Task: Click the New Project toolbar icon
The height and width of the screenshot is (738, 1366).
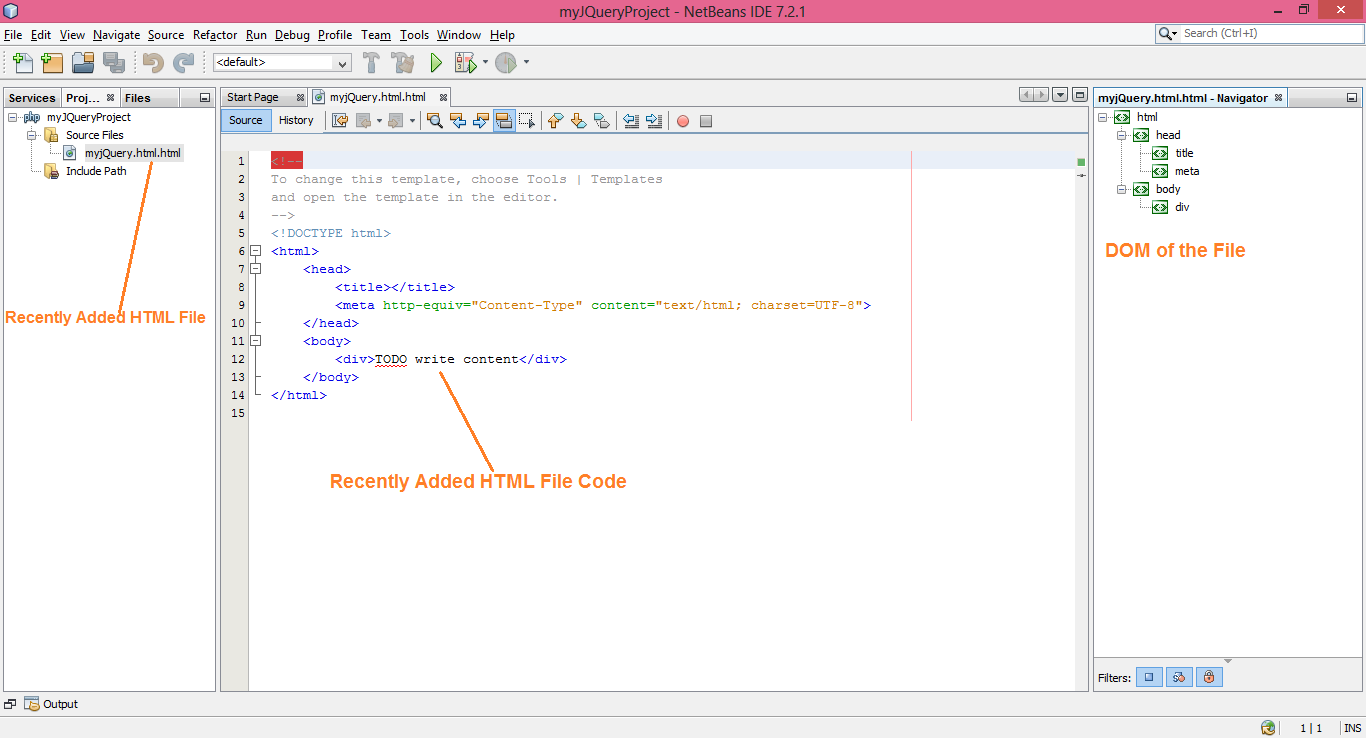Action: tap(52, 63)
